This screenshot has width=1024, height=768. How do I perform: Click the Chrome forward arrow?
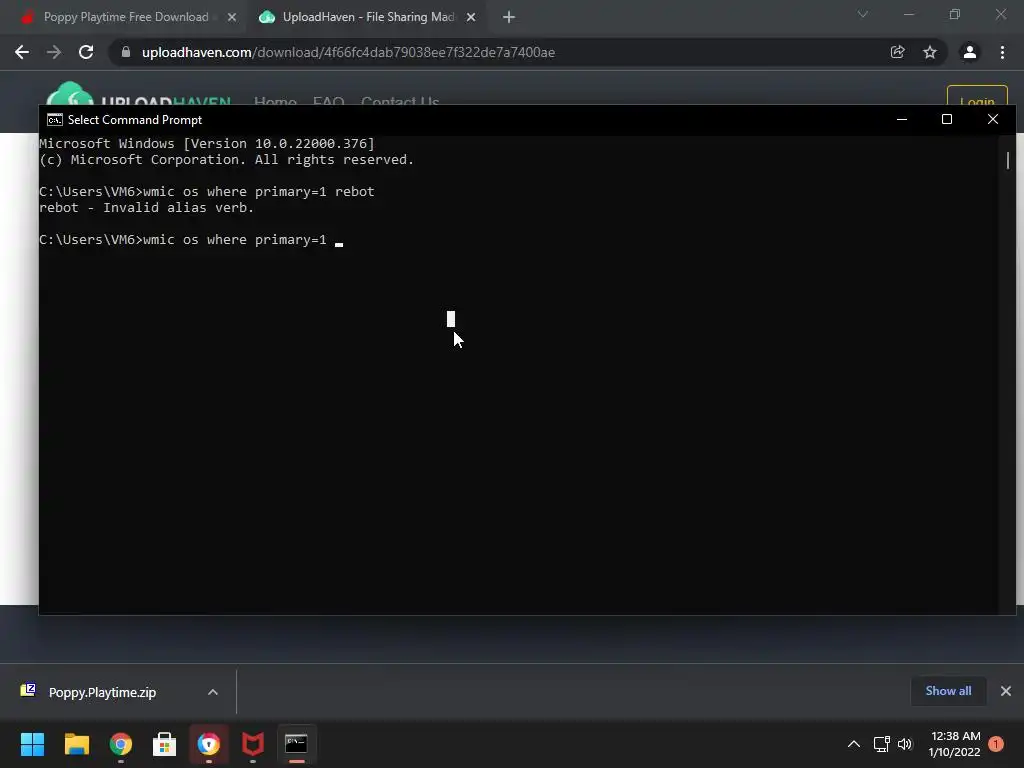click(54, 52)
